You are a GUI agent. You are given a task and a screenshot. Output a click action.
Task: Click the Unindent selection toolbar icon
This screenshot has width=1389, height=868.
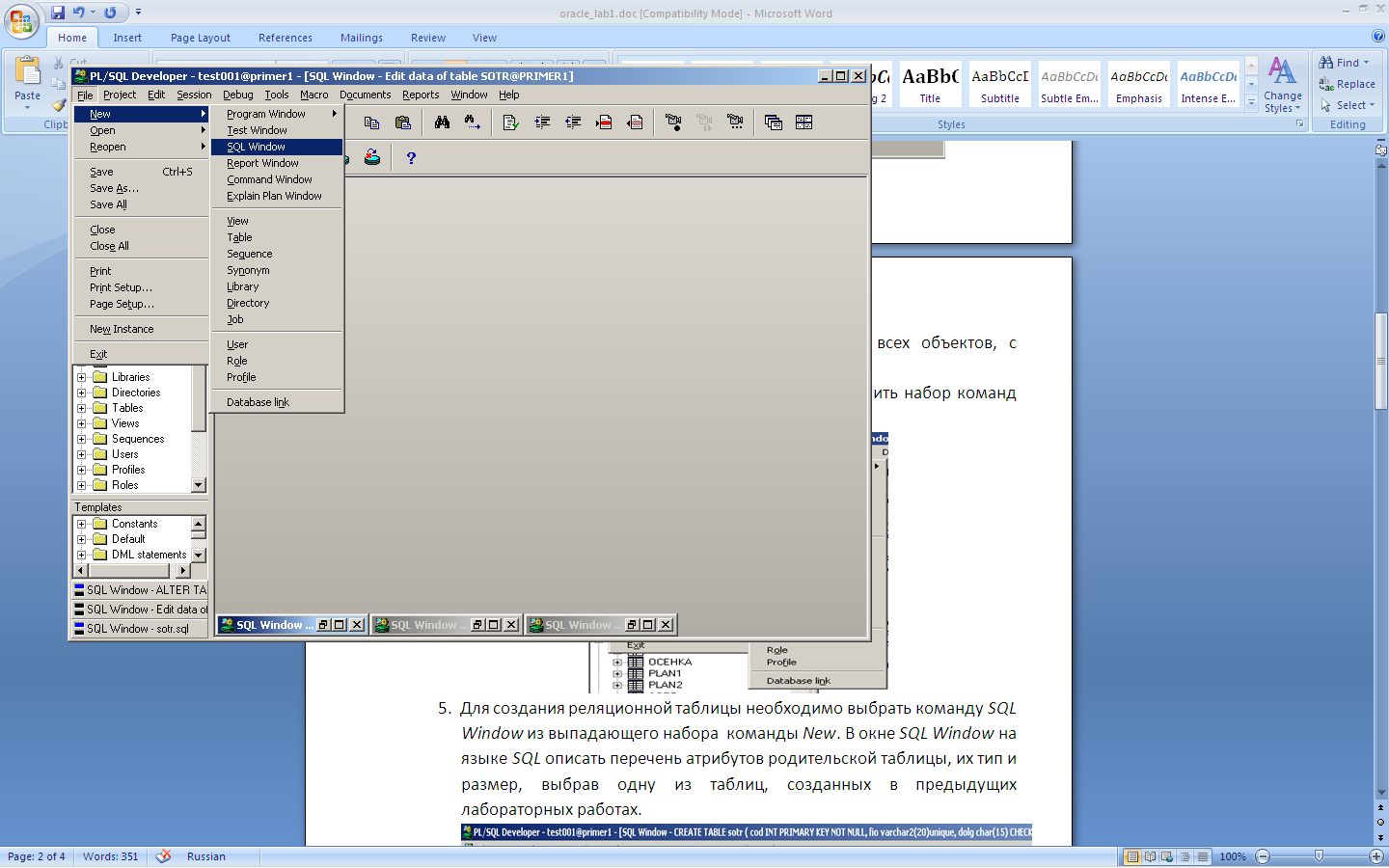[573, 122]
